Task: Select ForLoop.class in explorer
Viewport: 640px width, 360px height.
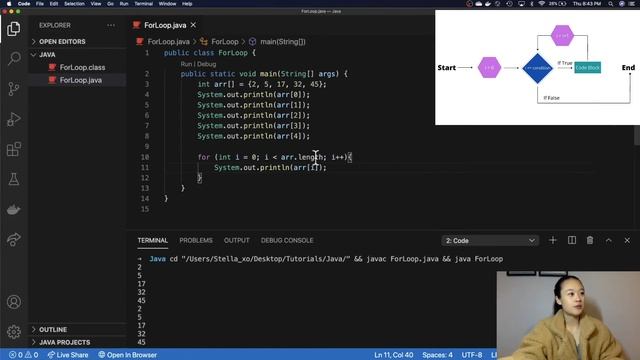Action: pos(82,67)
